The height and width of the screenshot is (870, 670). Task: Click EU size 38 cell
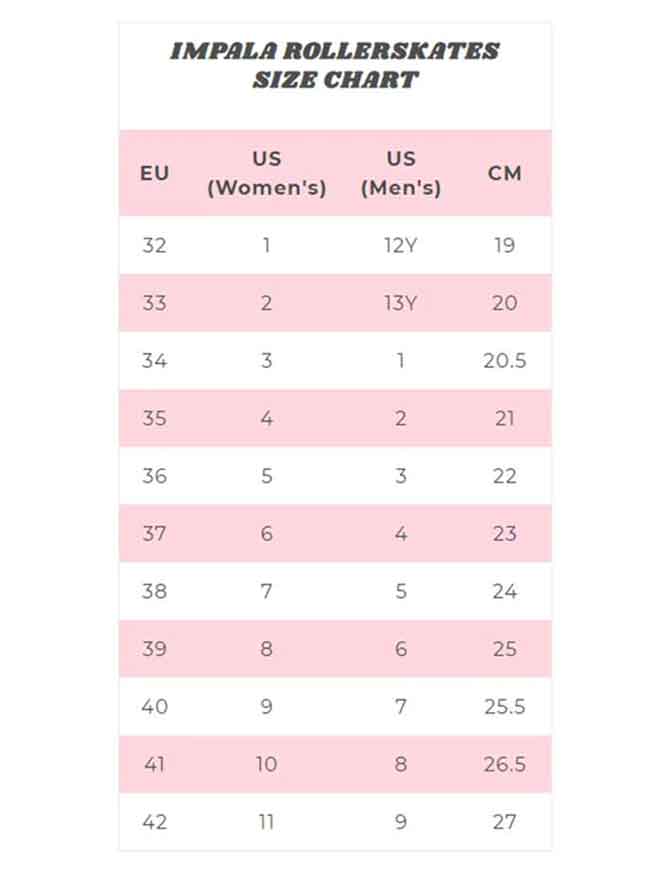(x=154, y=591)
